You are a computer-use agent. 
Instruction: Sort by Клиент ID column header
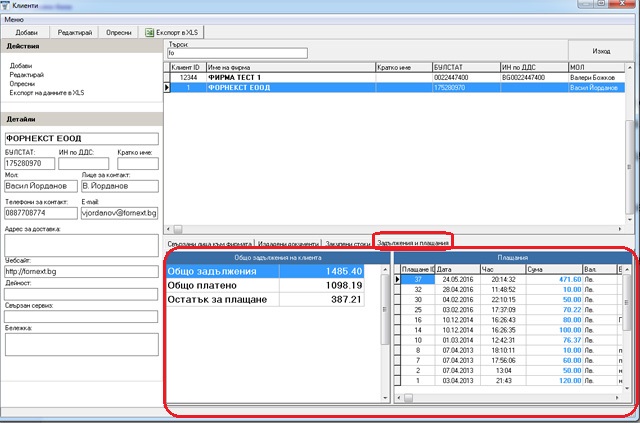coord(188,67)
